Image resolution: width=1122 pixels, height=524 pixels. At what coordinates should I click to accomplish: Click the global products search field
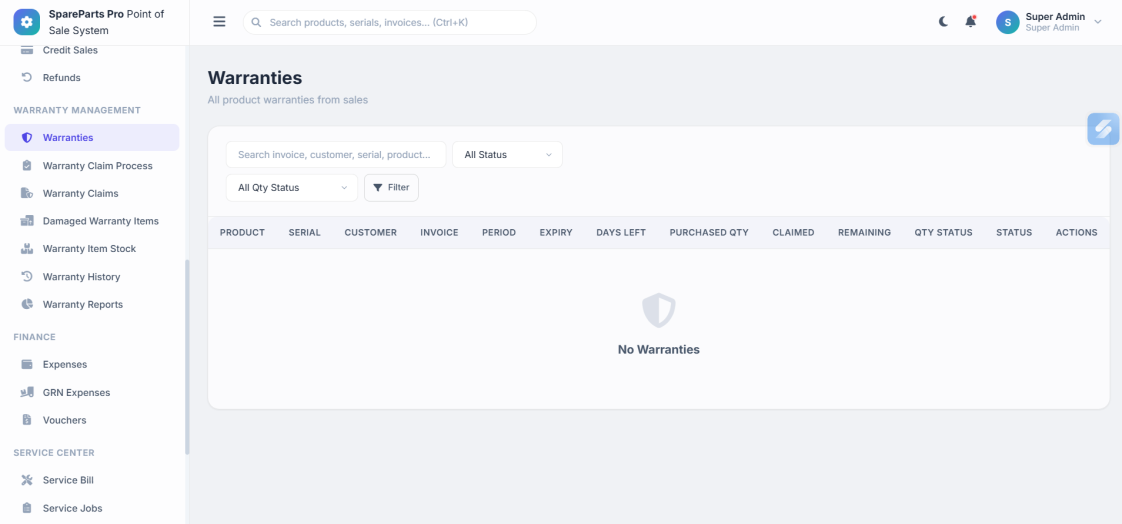pyautogui.click(x=390, y=23)
